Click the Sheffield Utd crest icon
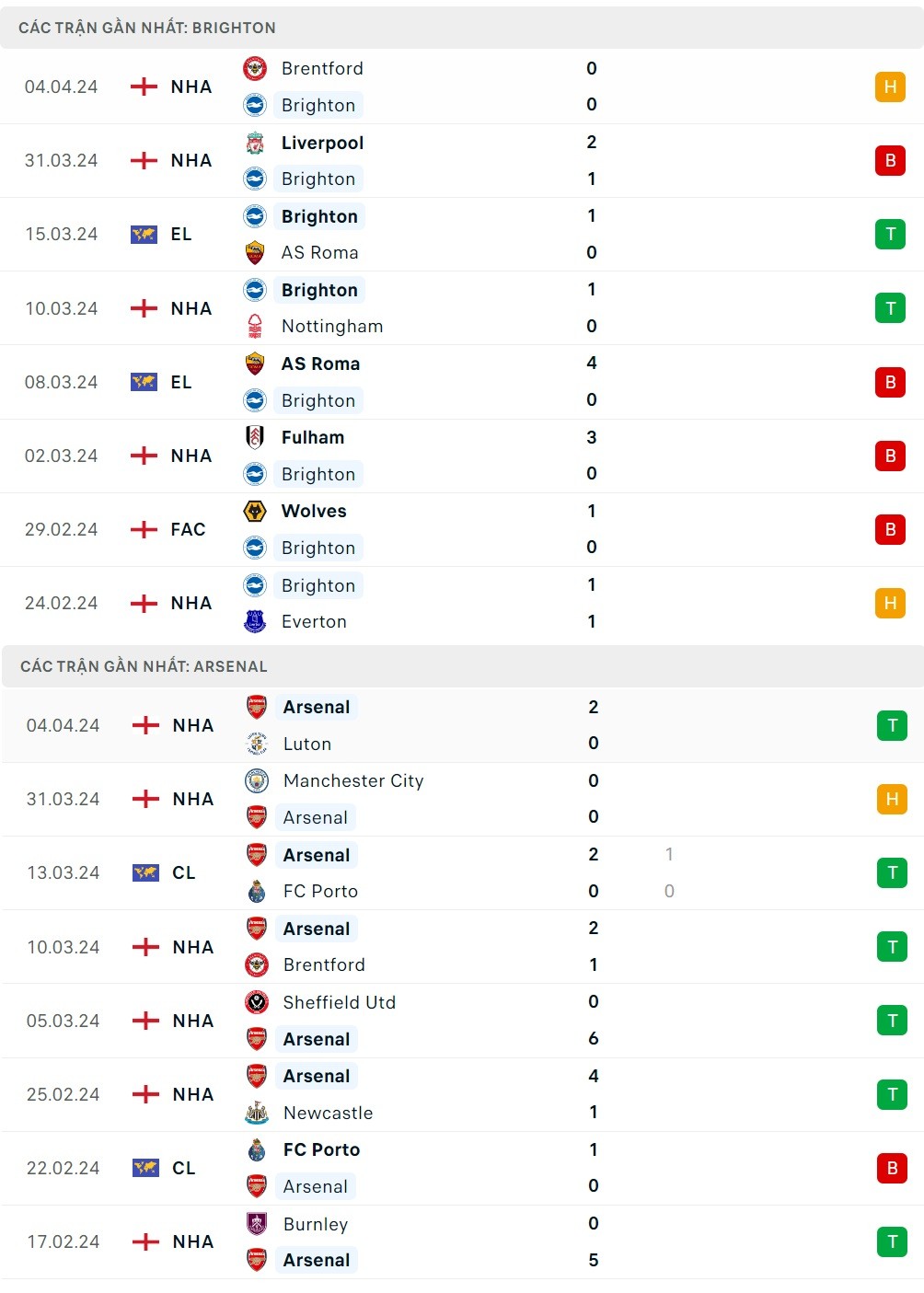 (257, 1002)
